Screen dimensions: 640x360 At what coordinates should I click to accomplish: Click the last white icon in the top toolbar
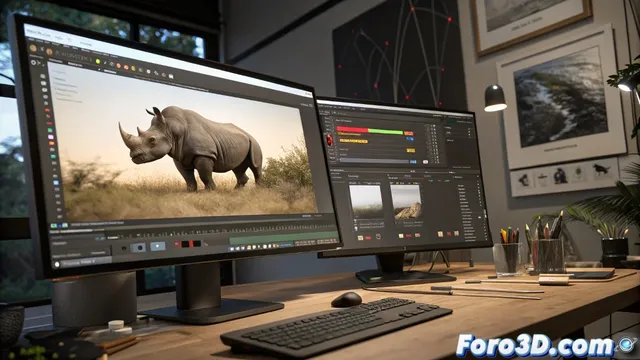[x=171, y=76]
